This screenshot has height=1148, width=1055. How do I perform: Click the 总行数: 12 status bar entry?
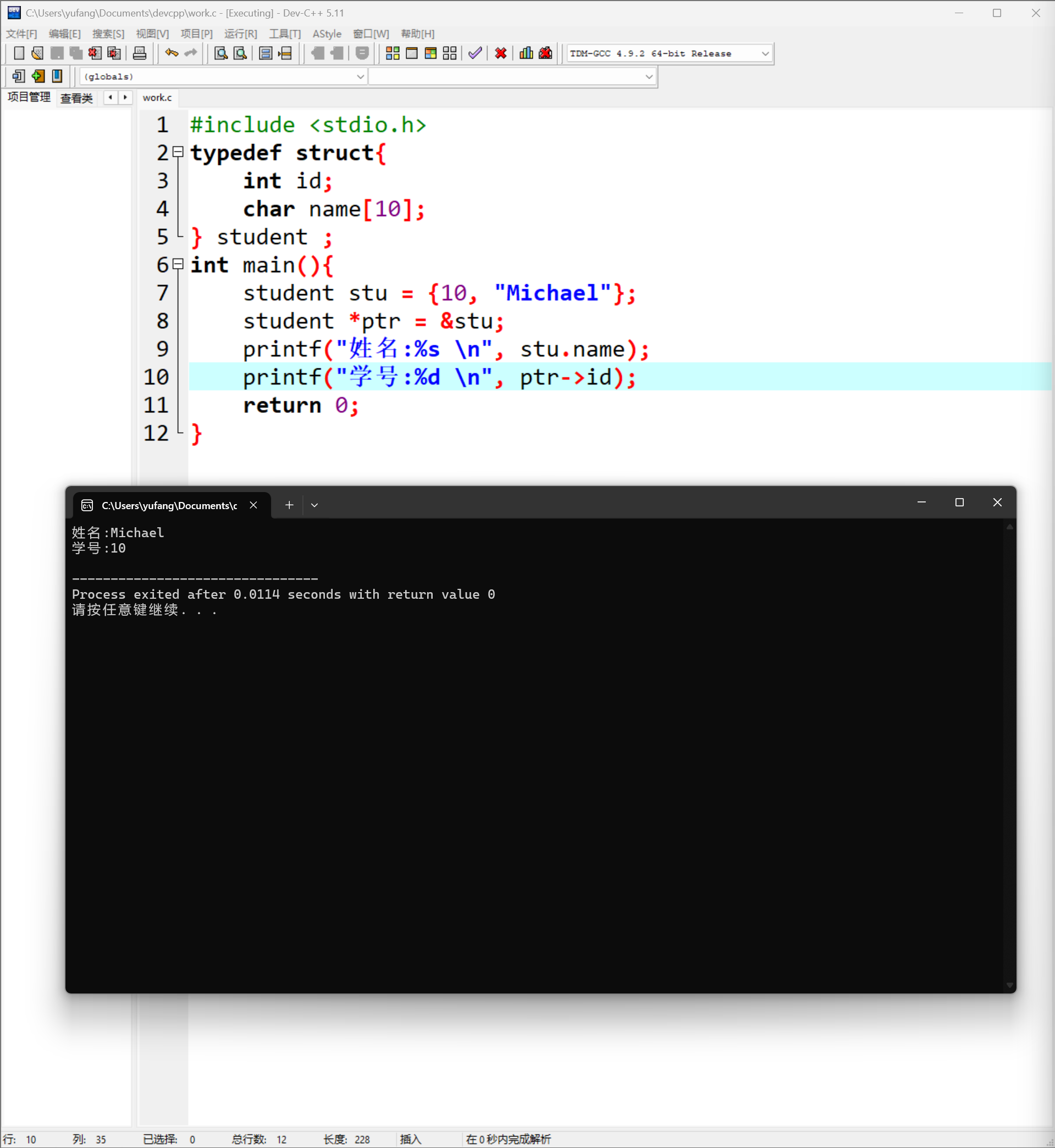(259, 1139)
